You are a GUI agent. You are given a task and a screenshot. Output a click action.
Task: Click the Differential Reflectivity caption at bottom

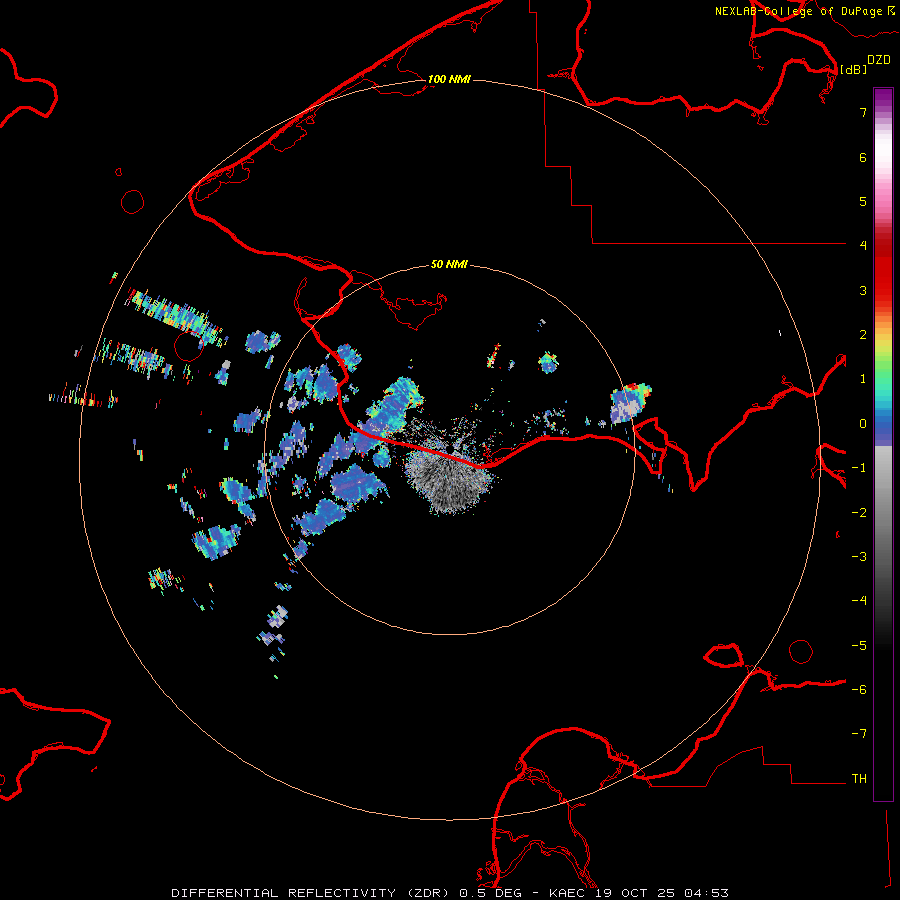pyautogui.click(x=449, y=893)
